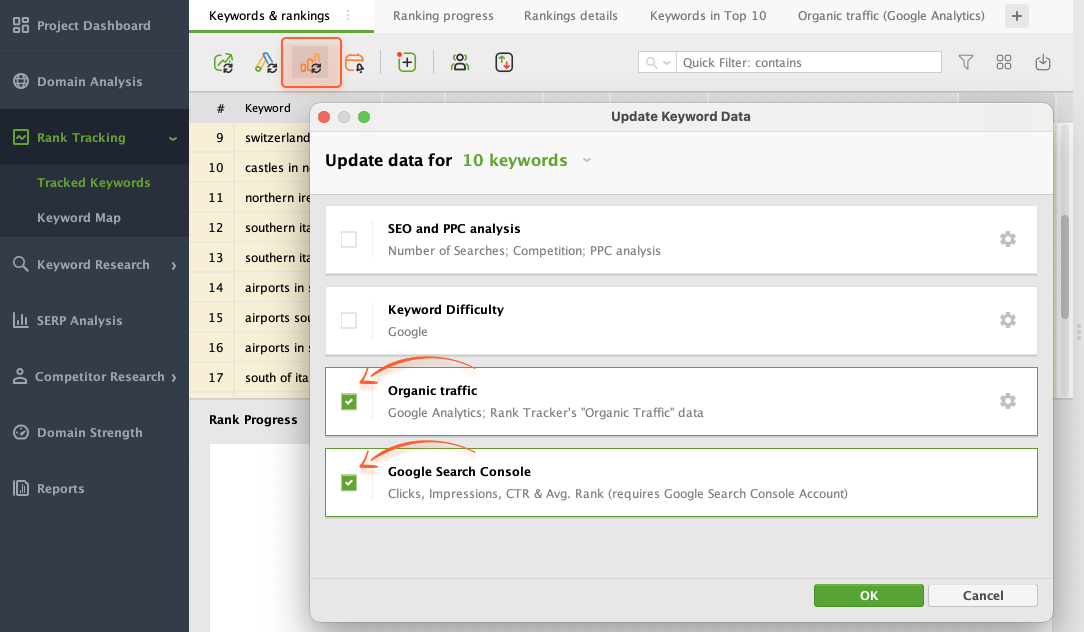
Task: Enable the SEO and PPC analysis checkbox
Action: pyautogui.click(x=349, y=239)
